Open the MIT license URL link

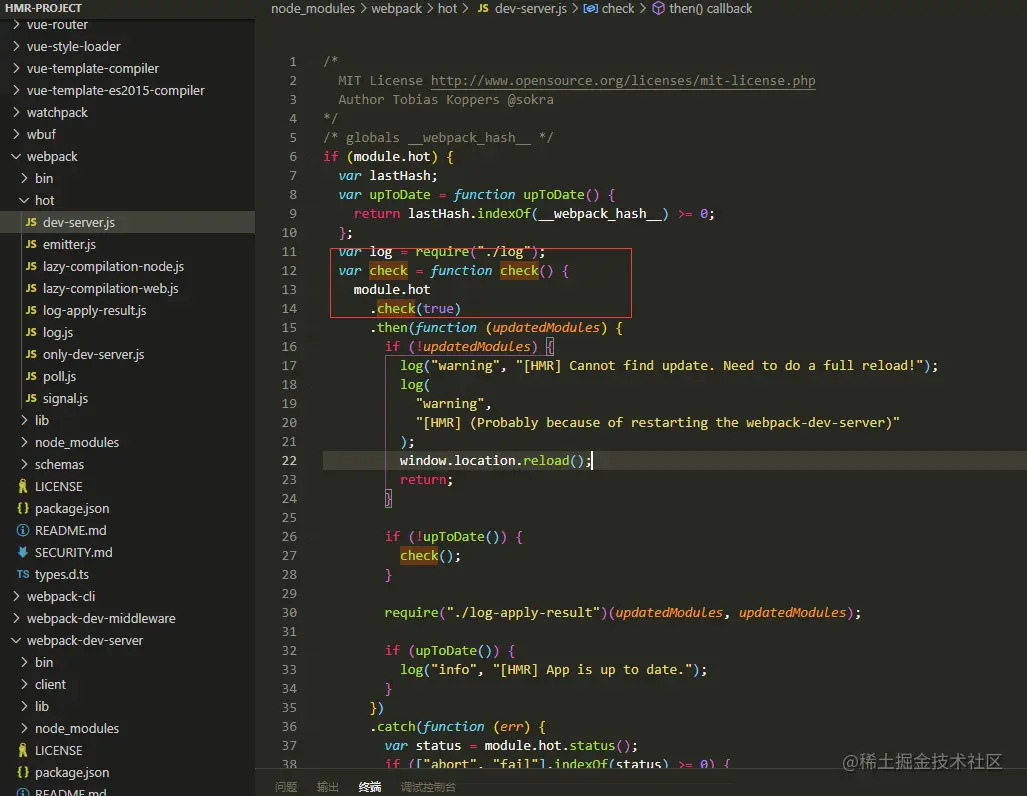(623, 81)
